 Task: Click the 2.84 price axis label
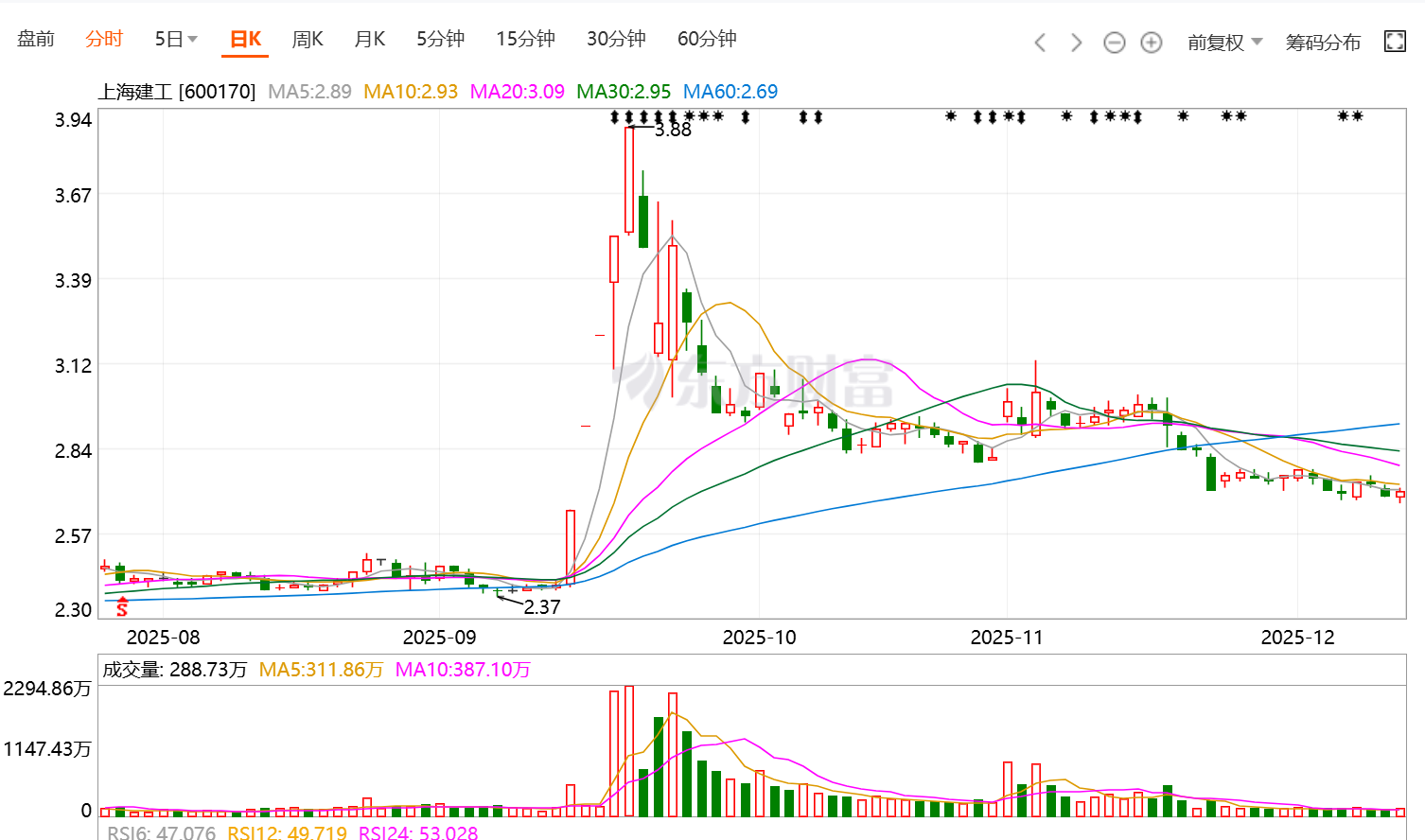tap(73, 451)
